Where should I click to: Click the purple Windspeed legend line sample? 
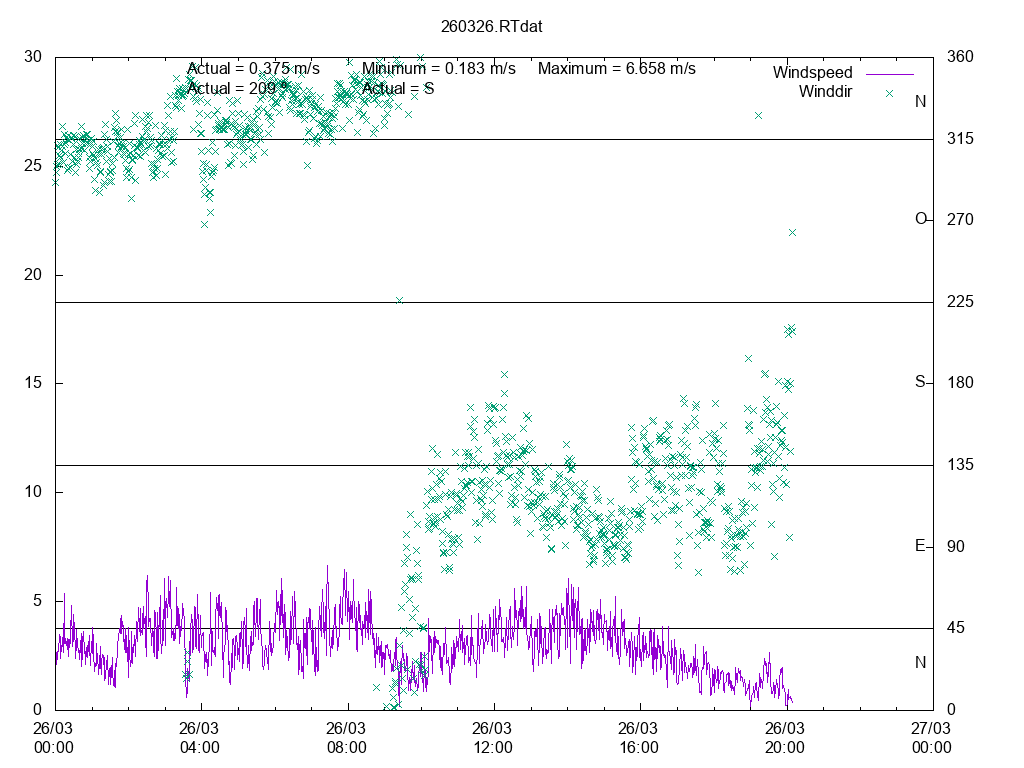889,73
